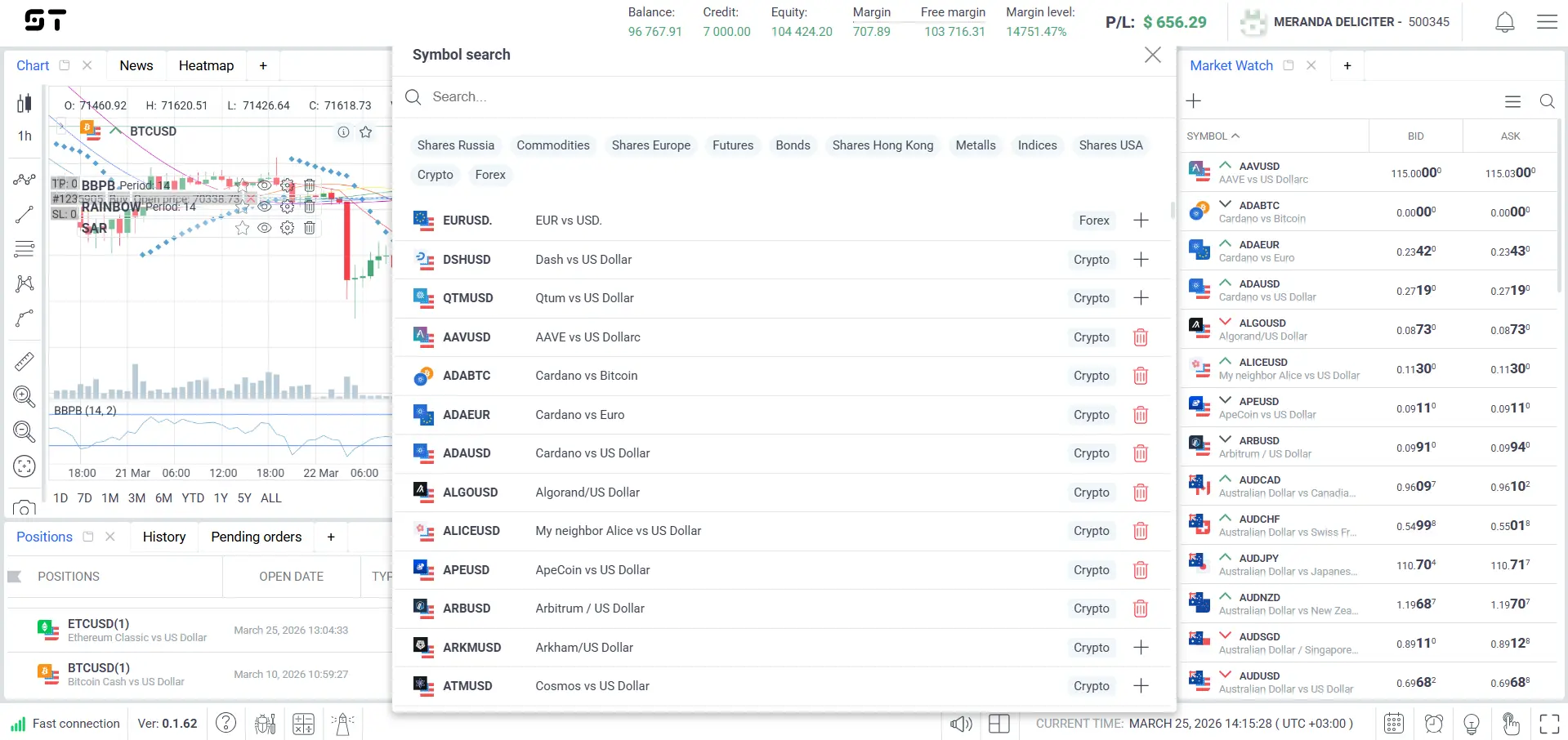This screenshot has height=740, width=1568.
Task: Favorite BTCUSD with the star icon
Action: [x=366, y=132]
